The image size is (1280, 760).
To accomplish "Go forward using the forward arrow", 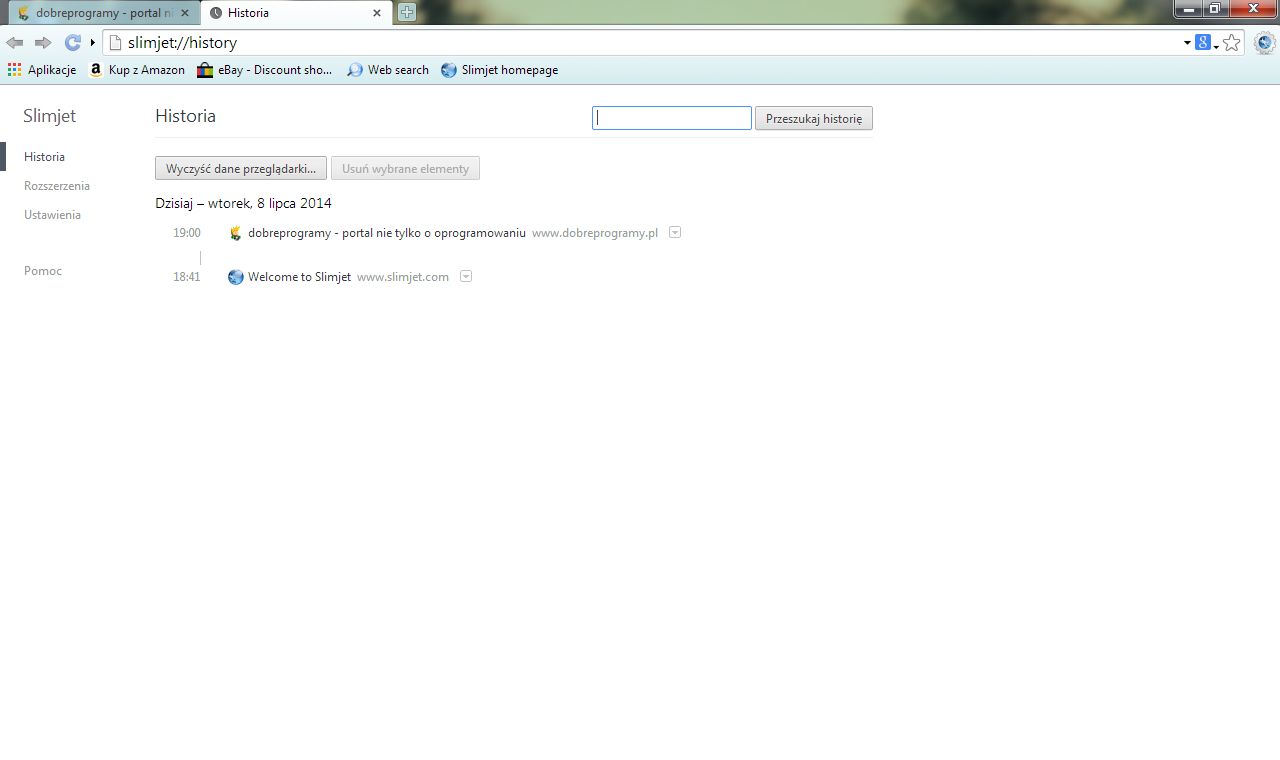I will click(43, 43).
